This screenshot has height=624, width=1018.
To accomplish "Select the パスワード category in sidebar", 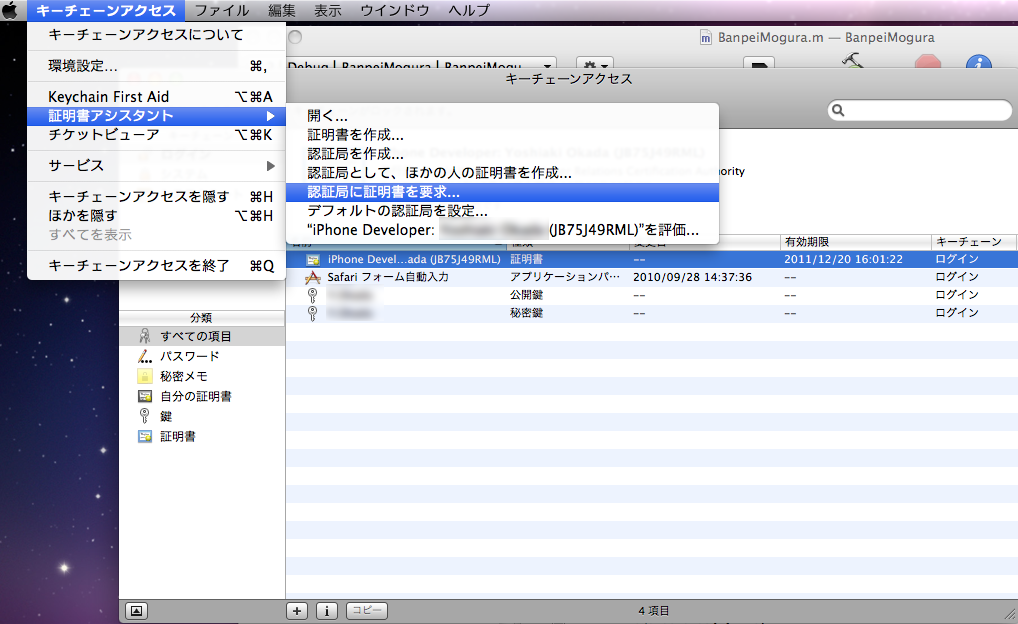I will (189, 356).
